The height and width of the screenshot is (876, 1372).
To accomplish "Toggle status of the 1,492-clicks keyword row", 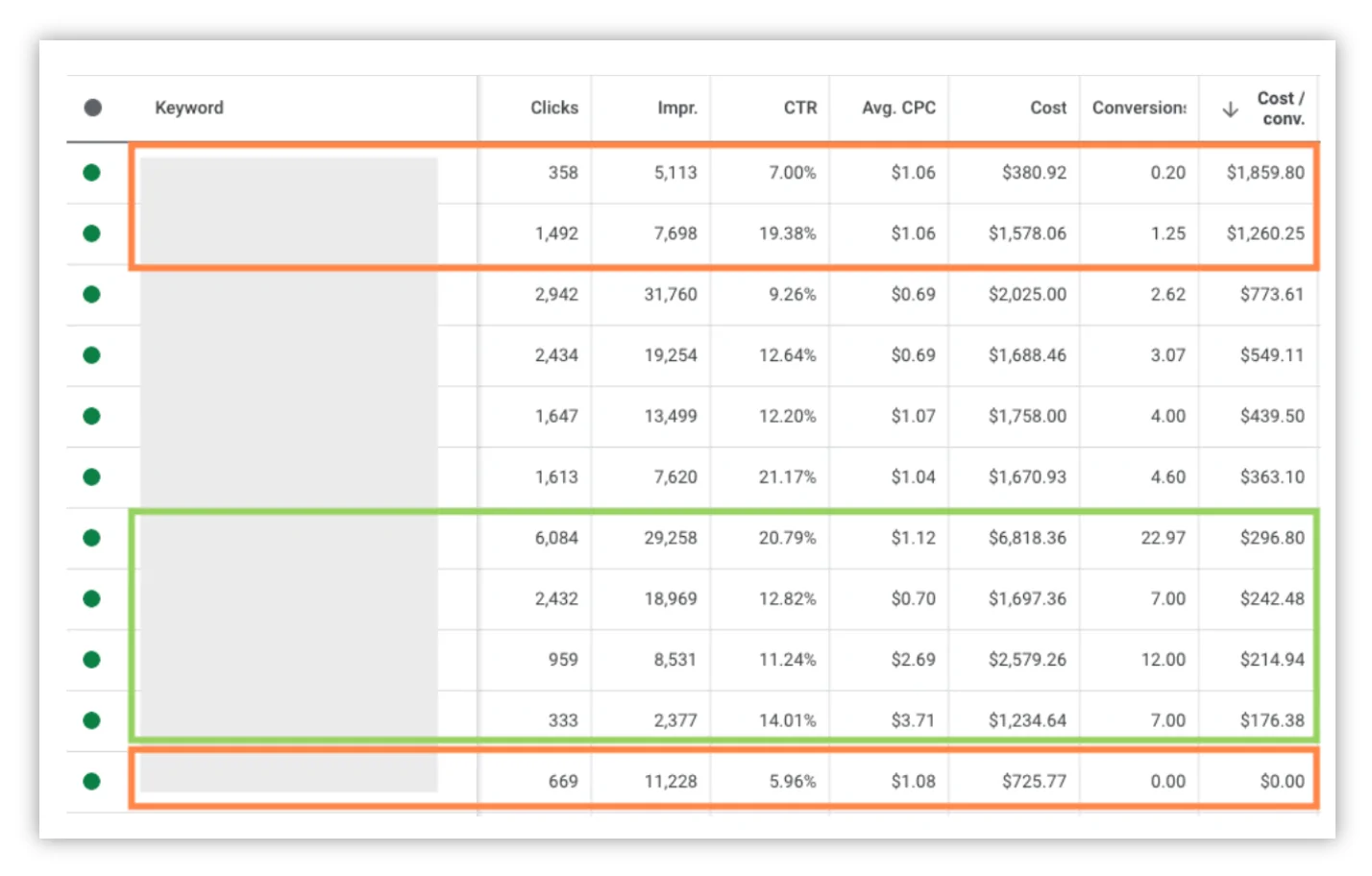I will [92, 233].
